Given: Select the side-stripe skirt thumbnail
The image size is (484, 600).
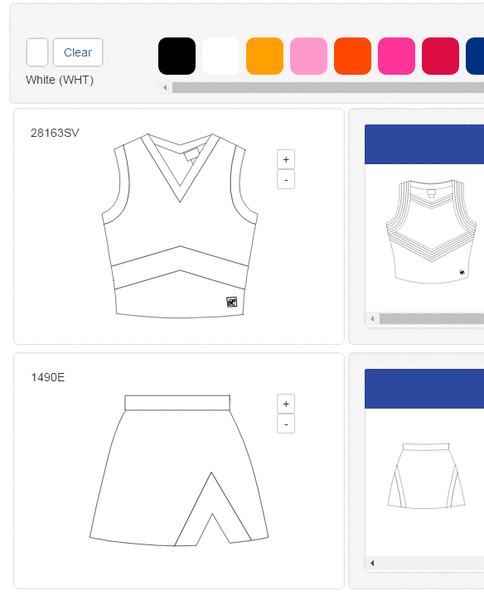Looking at the screenshot, I should pyautogui.click(x=426, y=476).
